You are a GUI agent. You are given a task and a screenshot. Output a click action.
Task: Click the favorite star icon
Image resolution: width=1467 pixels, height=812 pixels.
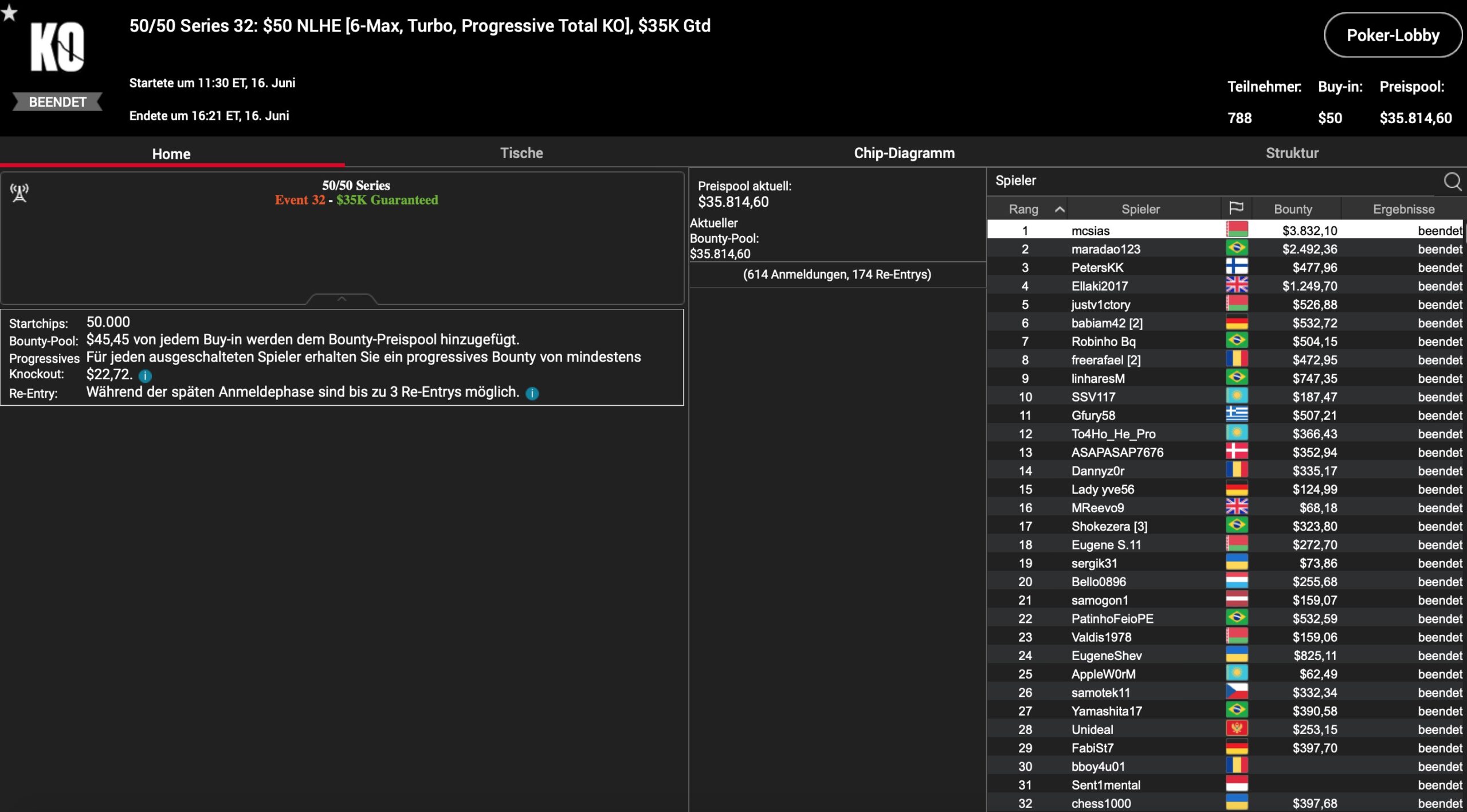[9, 12]
